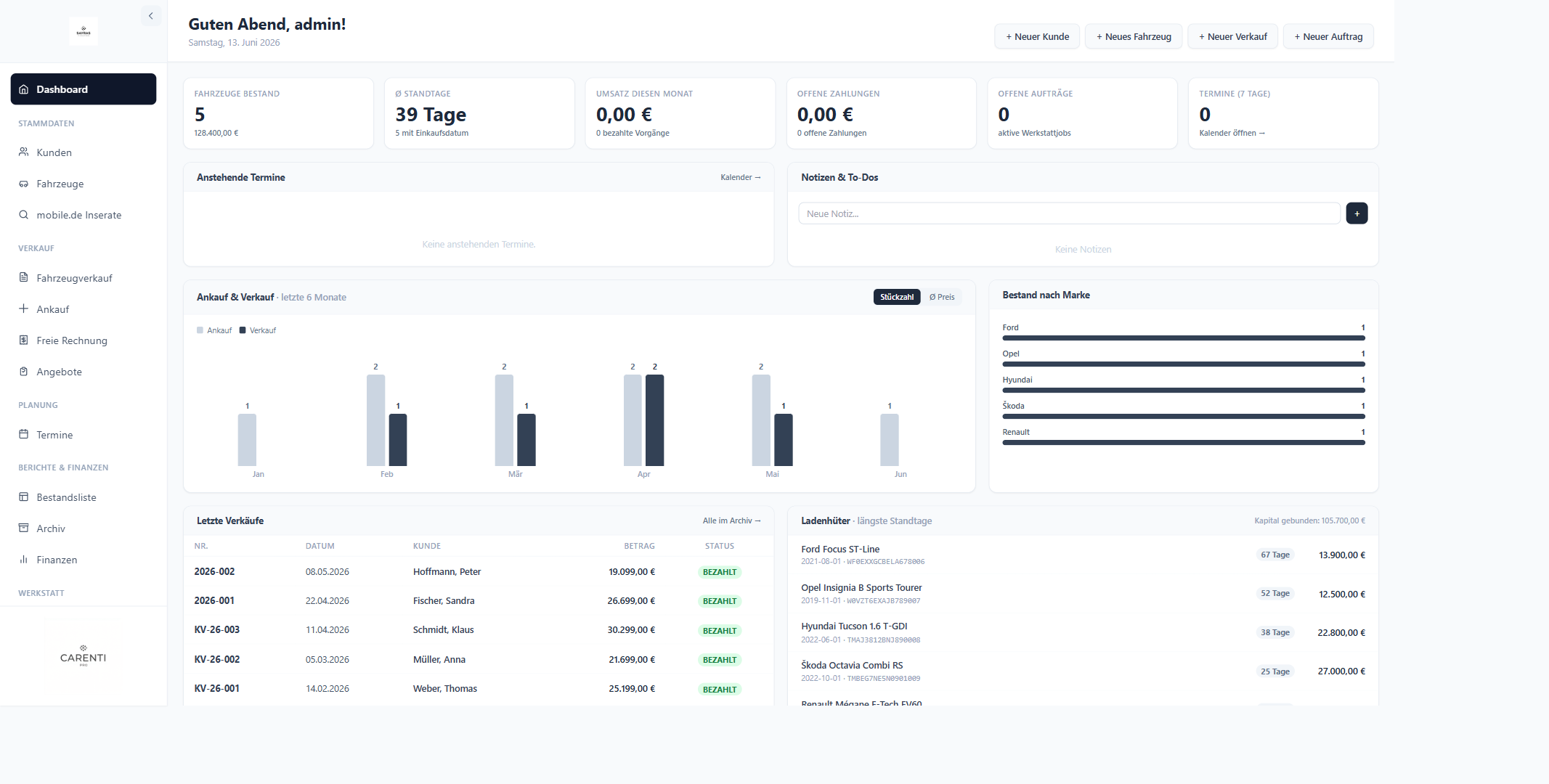
Task: Click the Neue Notiz input field
Action: pyautogui.click(x=1069, y=213)
